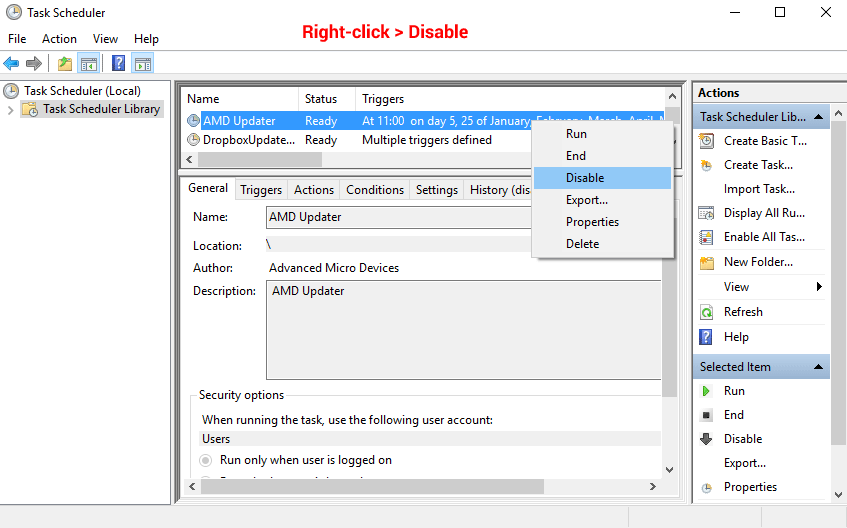Screen dimensions: 847x528
Task: Switch to the Conditions tab
Action: click(375, 190)
